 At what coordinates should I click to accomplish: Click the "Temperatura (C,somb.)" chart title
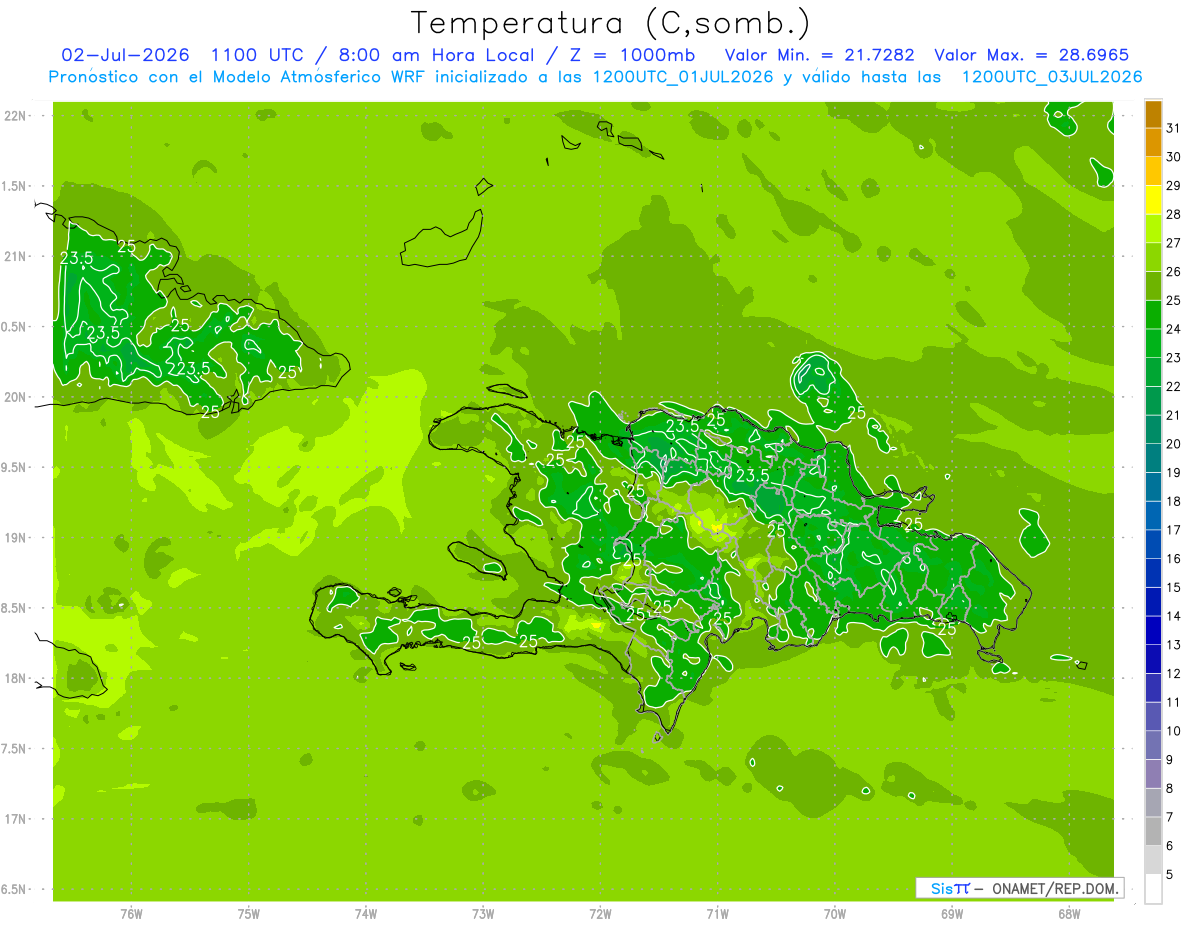coord(610,23)
